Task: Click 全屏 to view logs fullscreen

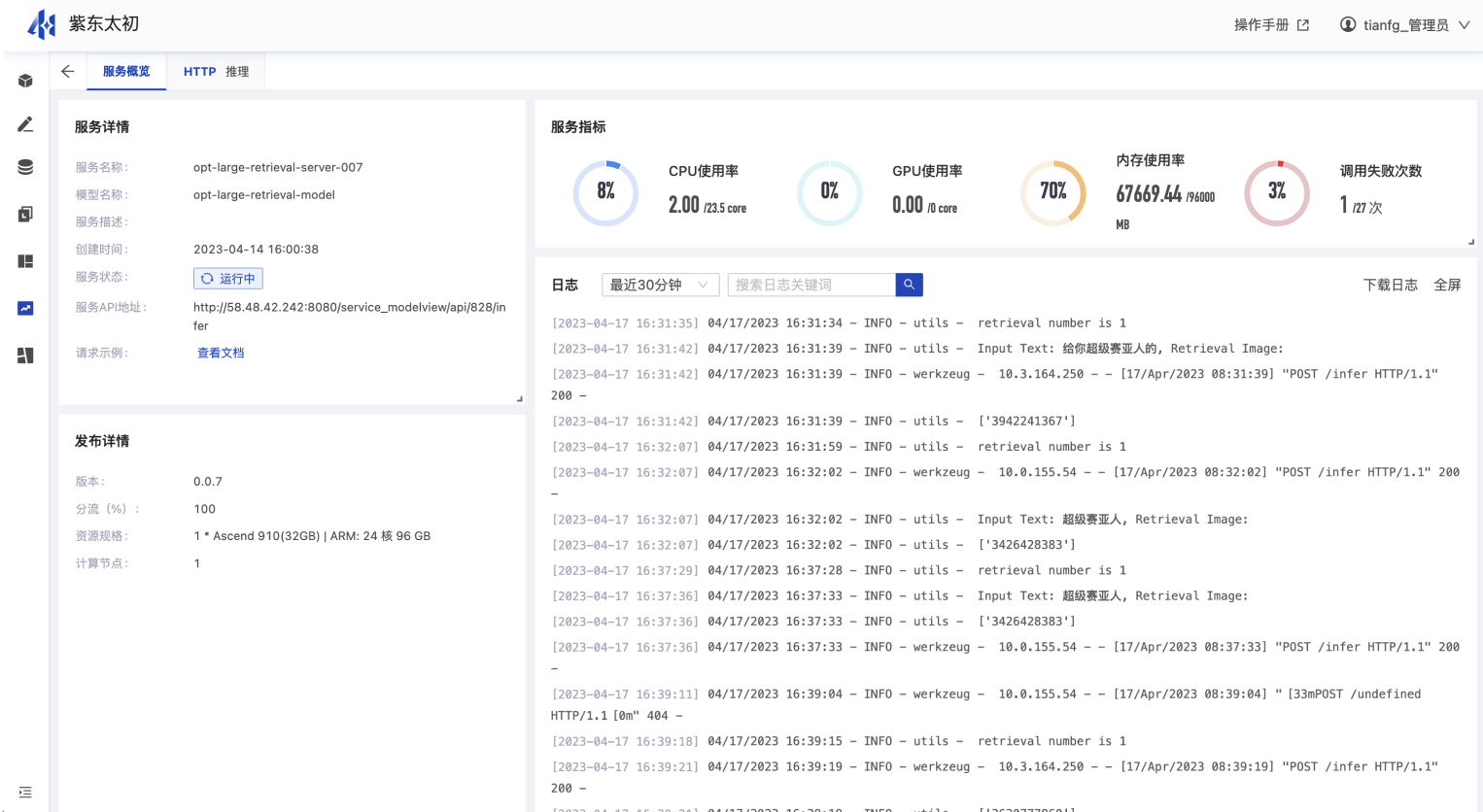Action: tap(1447, 285)
